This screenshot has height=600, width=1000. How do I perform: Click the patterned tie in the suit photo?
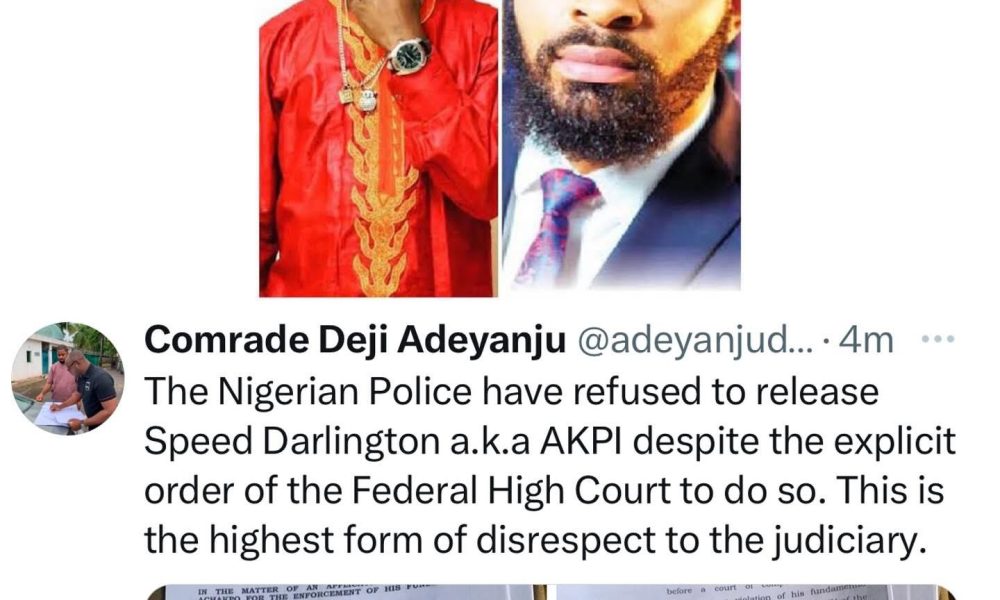point(557,224)
